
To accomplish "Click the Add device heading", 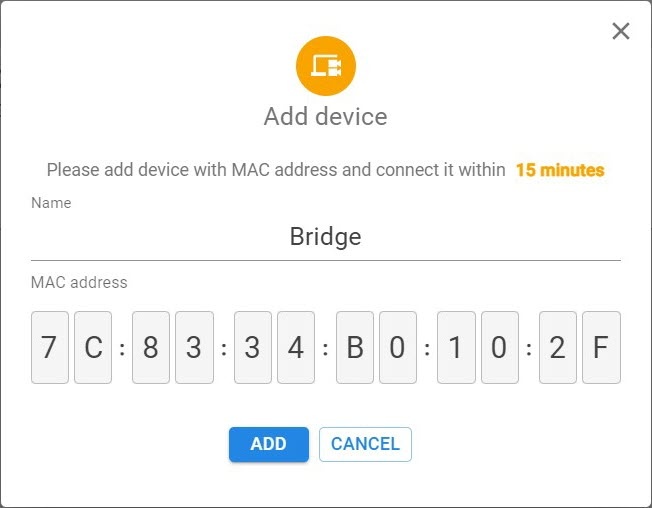I will coord(326,117).
